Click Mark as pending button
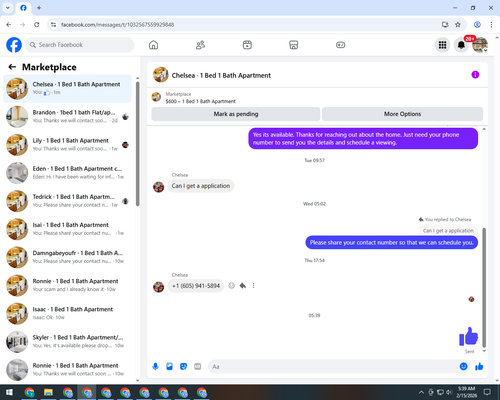This screenshot has height=400, width=500. [x=236, y=114]
